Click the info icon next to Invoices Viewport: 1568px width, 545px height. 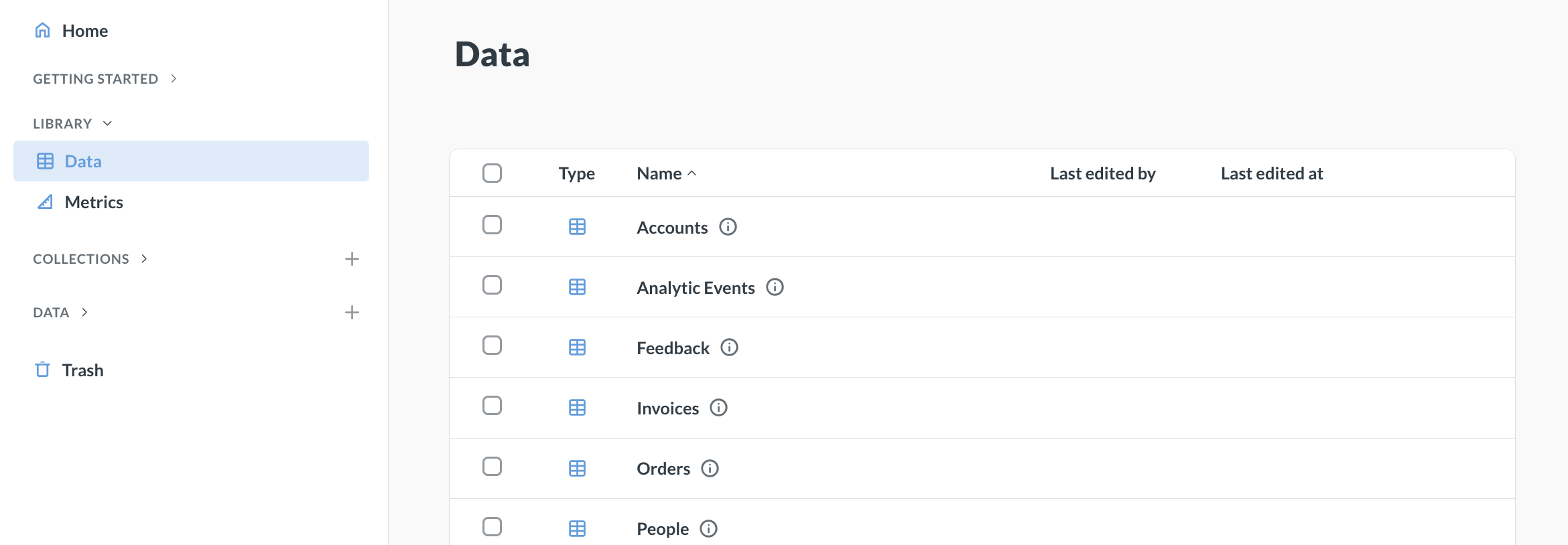[x=718, y=408]
